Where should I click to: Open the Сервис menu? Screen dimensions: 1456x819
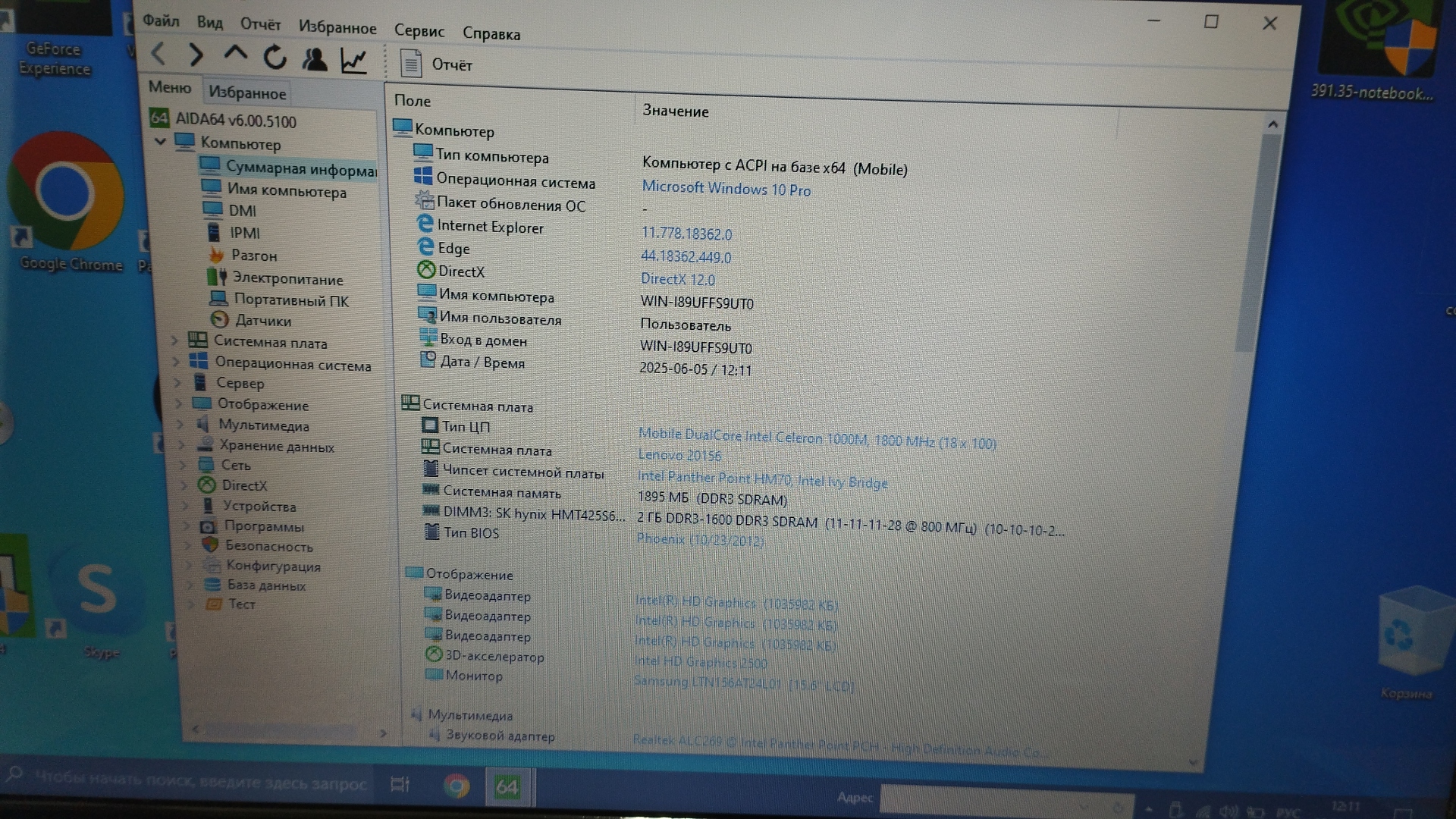419,31
